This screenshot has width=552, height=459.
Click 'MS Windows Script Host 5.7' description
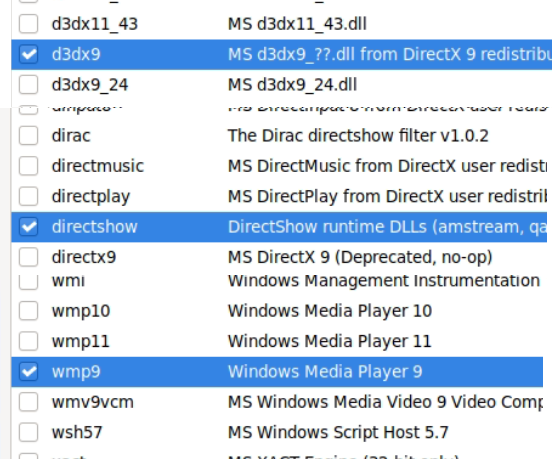tap(338, 433)
